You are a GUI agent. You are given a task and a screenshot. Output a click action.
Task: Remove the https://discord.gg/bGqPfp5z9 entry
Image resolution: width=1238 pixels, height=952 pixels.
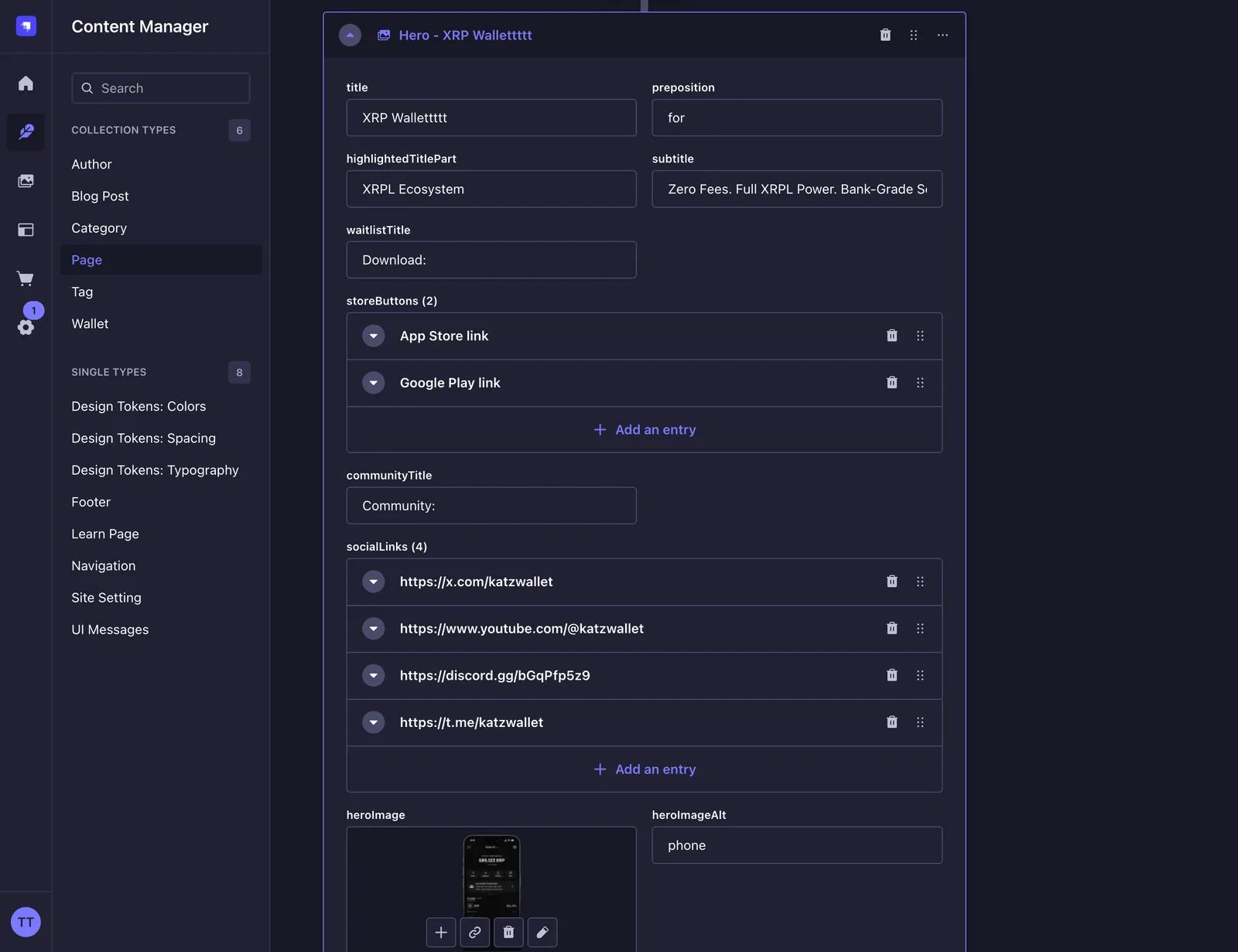point(891,675)
